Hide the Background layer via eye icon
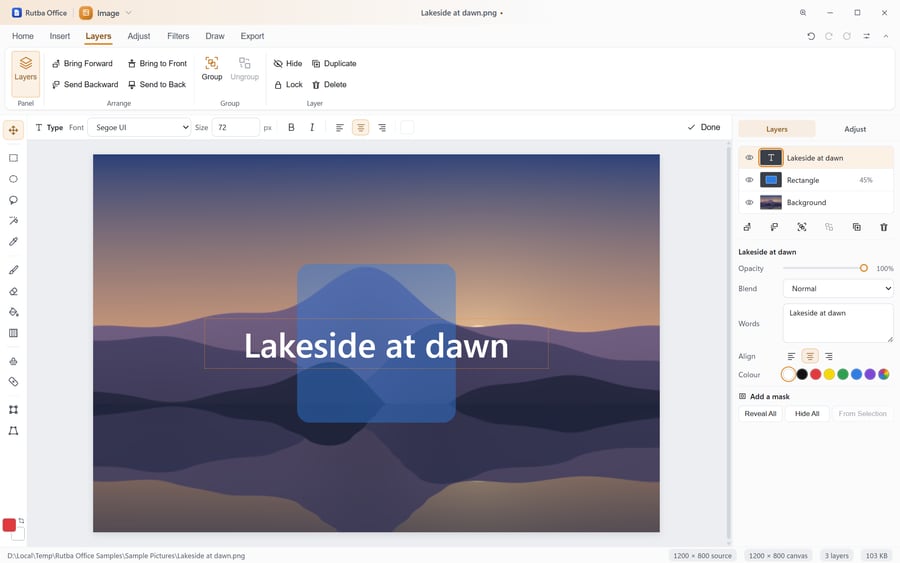The width and height of the screenshot is (900, 563). 749,203
